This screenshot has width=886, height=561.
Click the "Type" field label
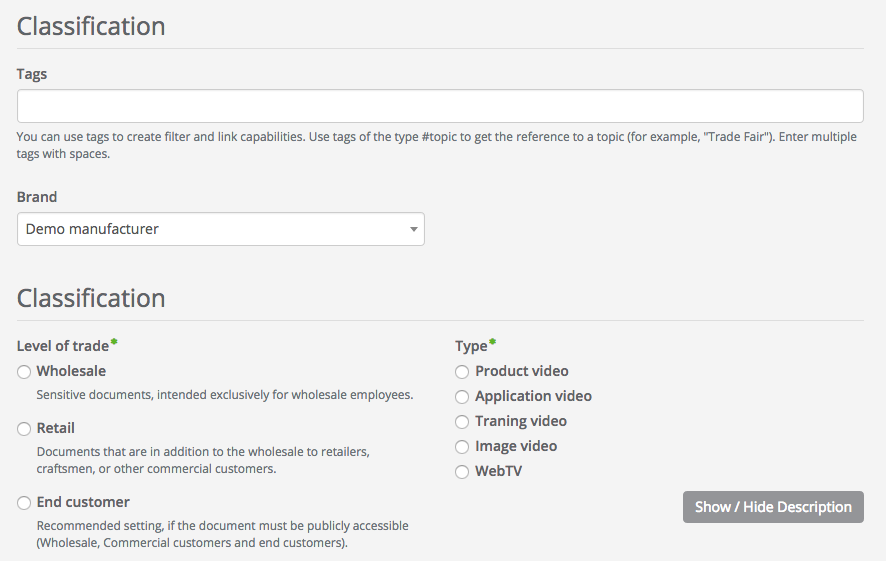(x=471, y=346)
